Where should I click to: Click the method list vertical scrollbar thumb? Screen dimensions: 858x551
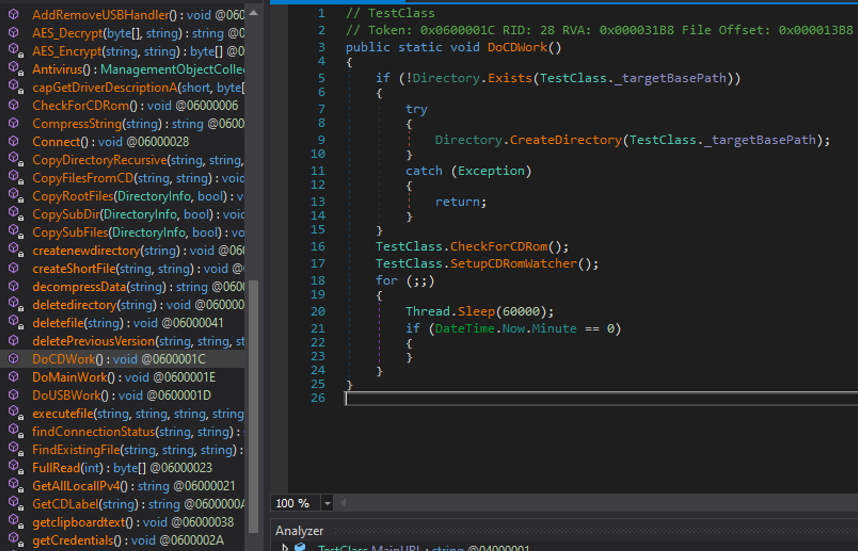tap(253, 407)
